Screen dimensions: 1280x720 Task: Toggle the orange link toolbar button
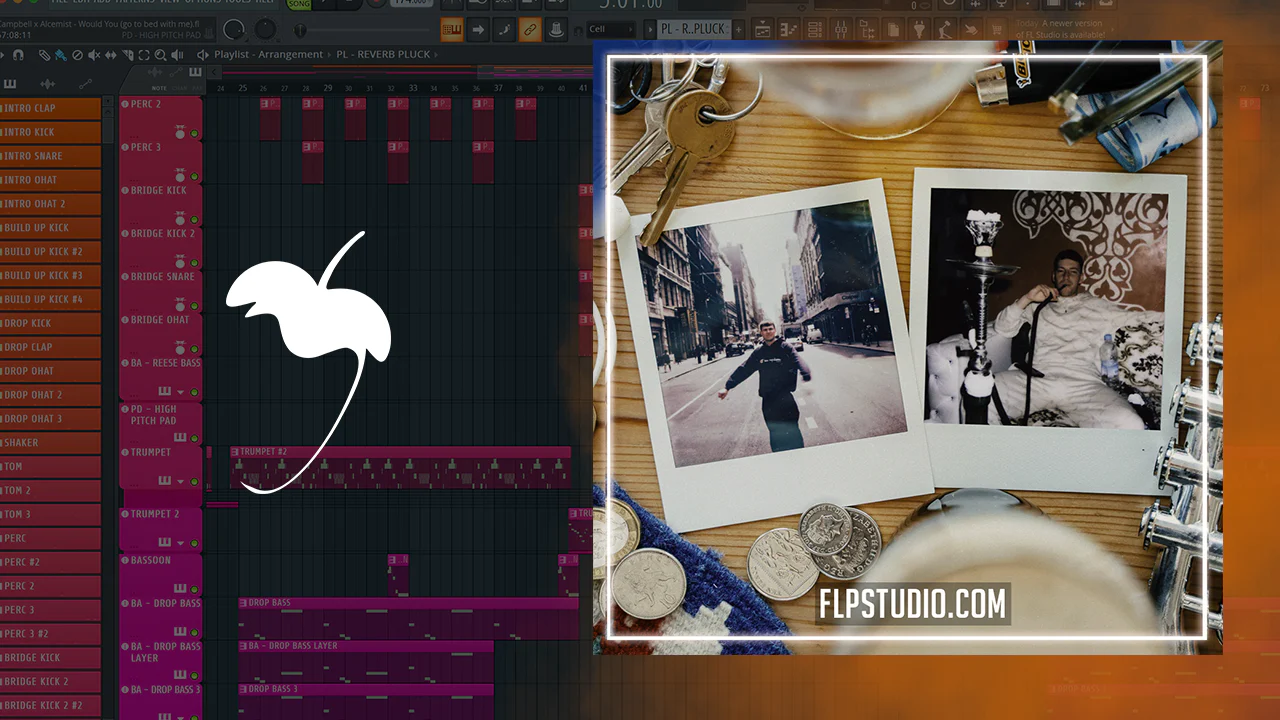pyautogui.click(x=530, y=30)
